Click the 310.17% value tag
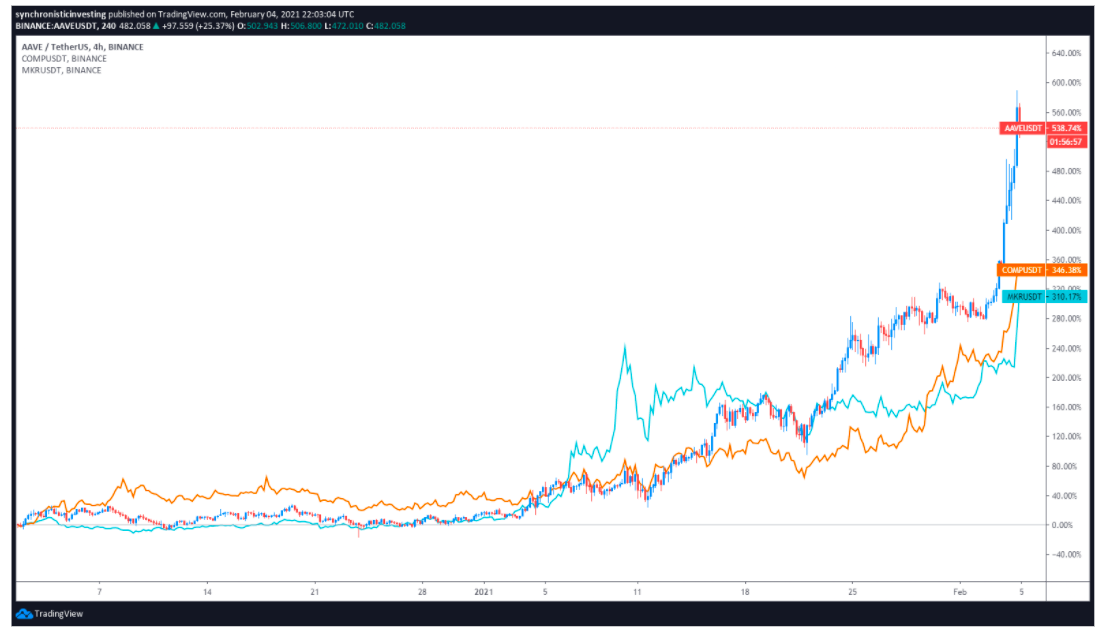Image resolution: width=1104 pixels, height=633 pixels. (1067, 296)
